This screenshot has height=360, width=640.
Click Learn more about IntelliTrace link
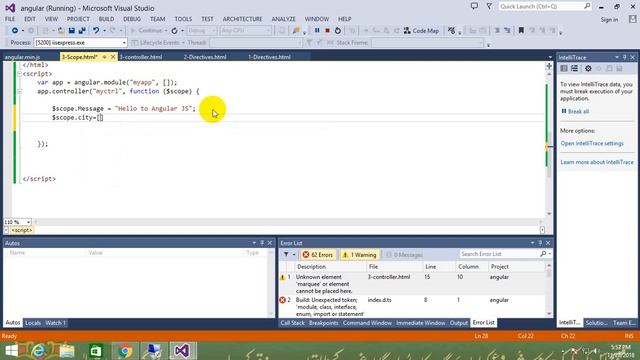point(597,162)
